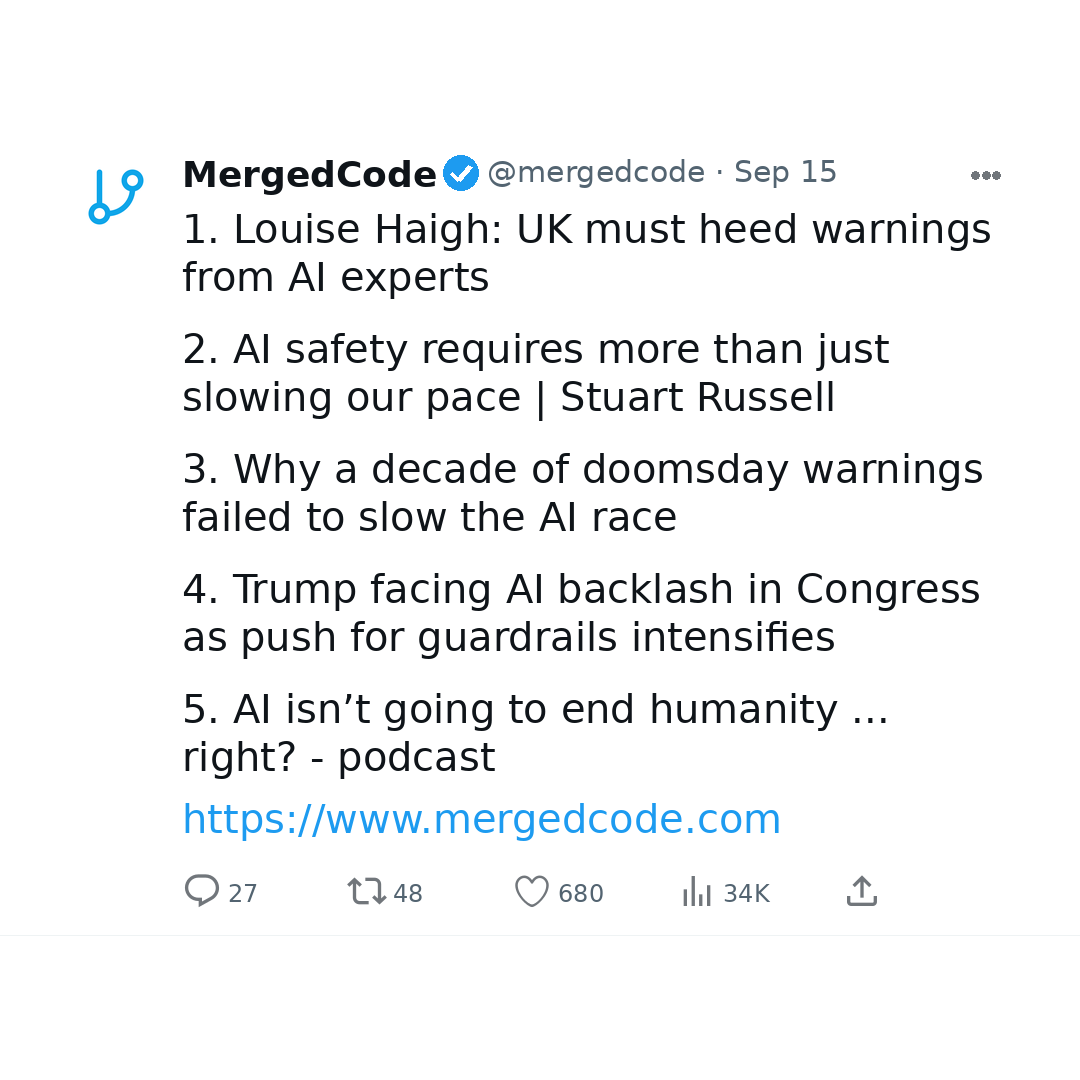Click the reply speech bubble icon
1080x1080 pixels.
[202, 891]
